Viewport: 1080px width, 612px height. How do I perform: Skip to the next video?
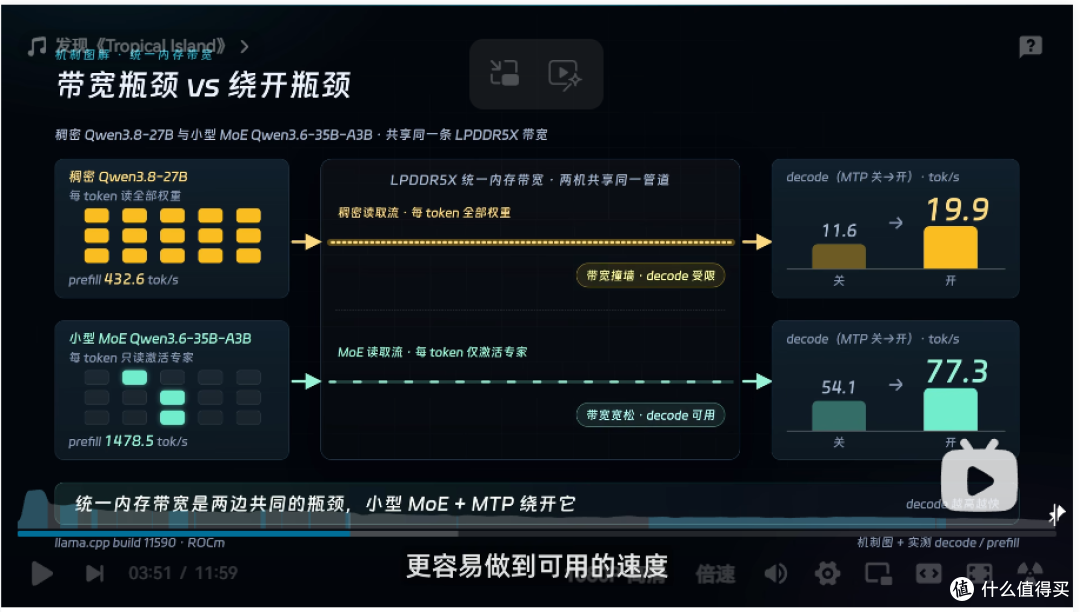94,573
